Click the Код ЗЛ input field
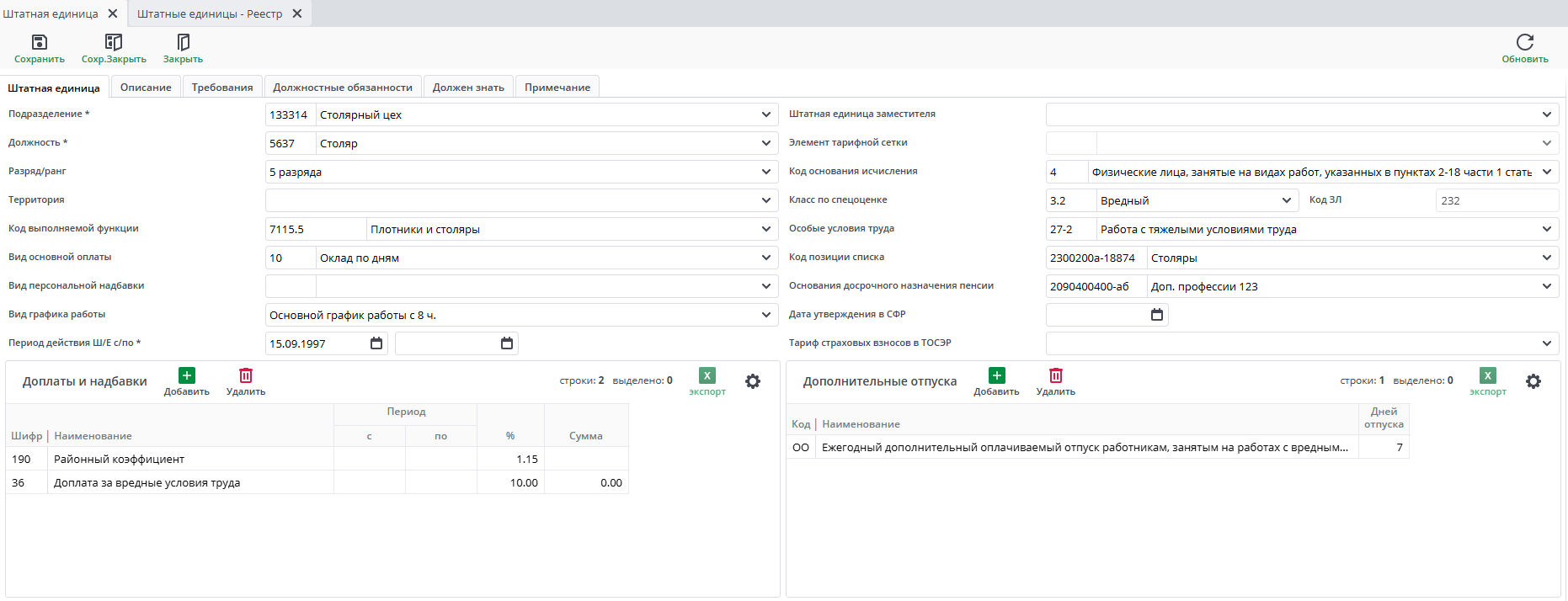1568x601 pixels. click(x=1496, y=200)
